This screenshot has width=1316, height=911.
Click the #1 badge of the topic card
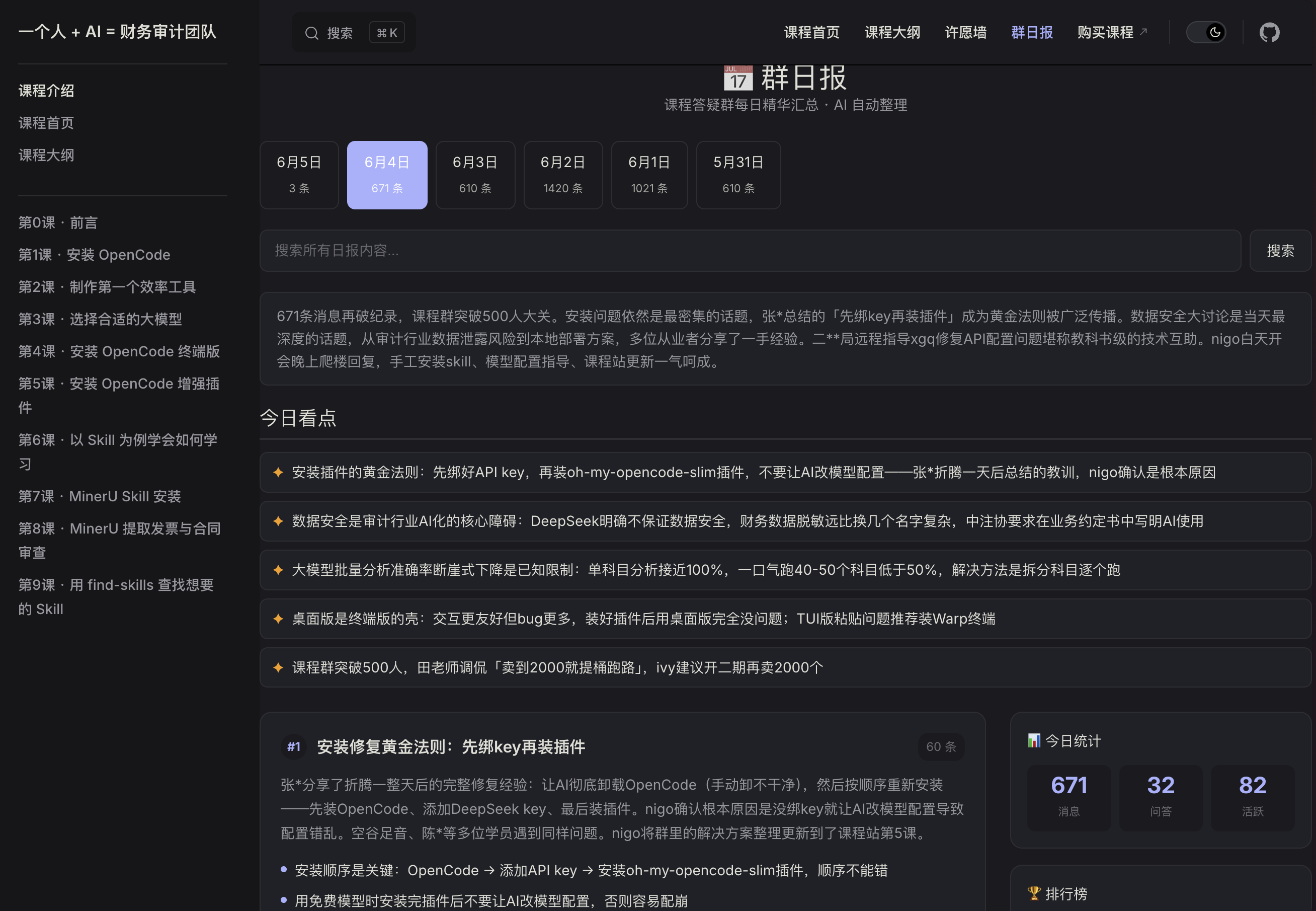tap(294, 746)
